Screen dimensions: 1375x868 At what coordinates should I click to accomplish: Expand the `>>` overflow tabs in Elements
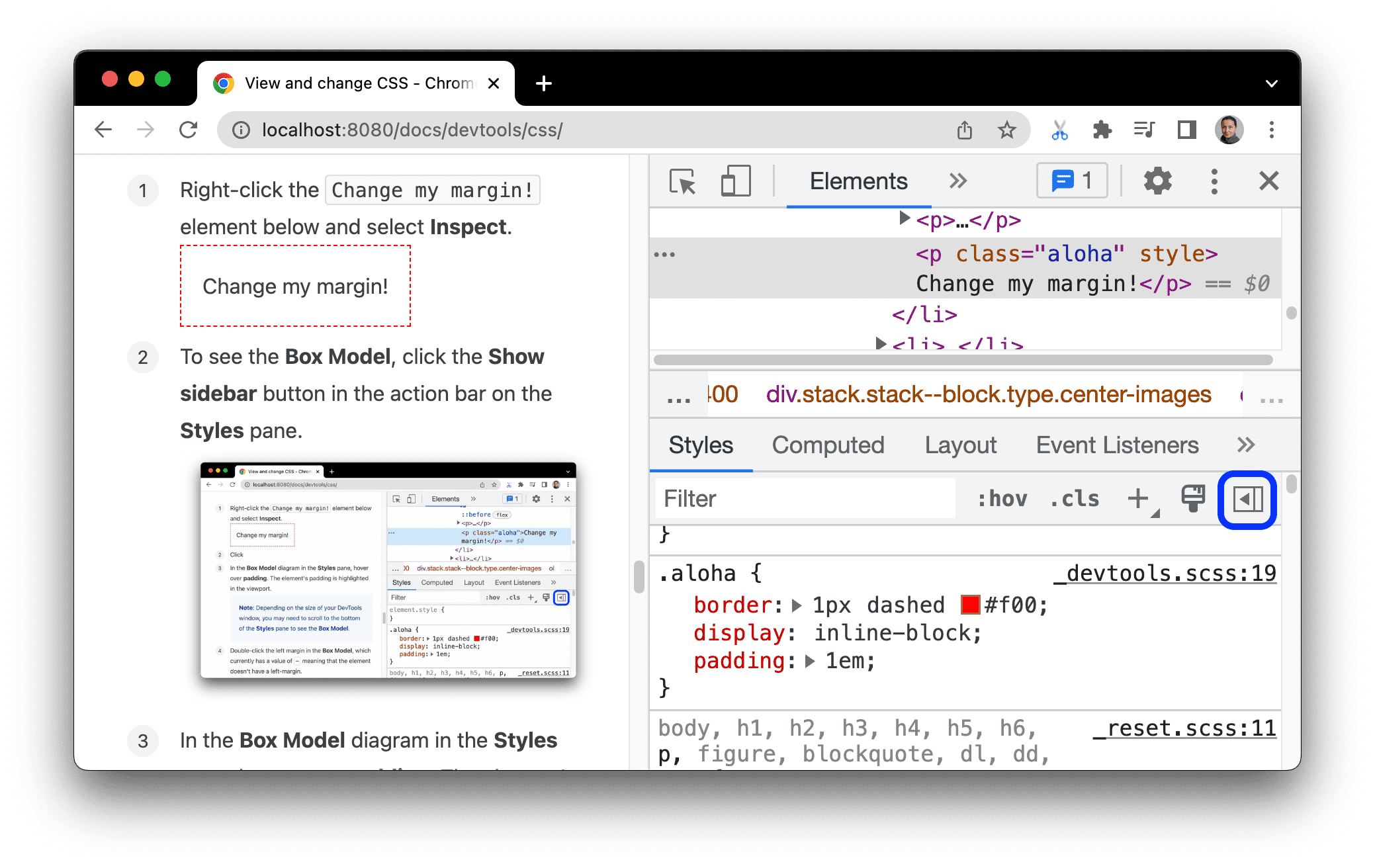click(958, 182)
